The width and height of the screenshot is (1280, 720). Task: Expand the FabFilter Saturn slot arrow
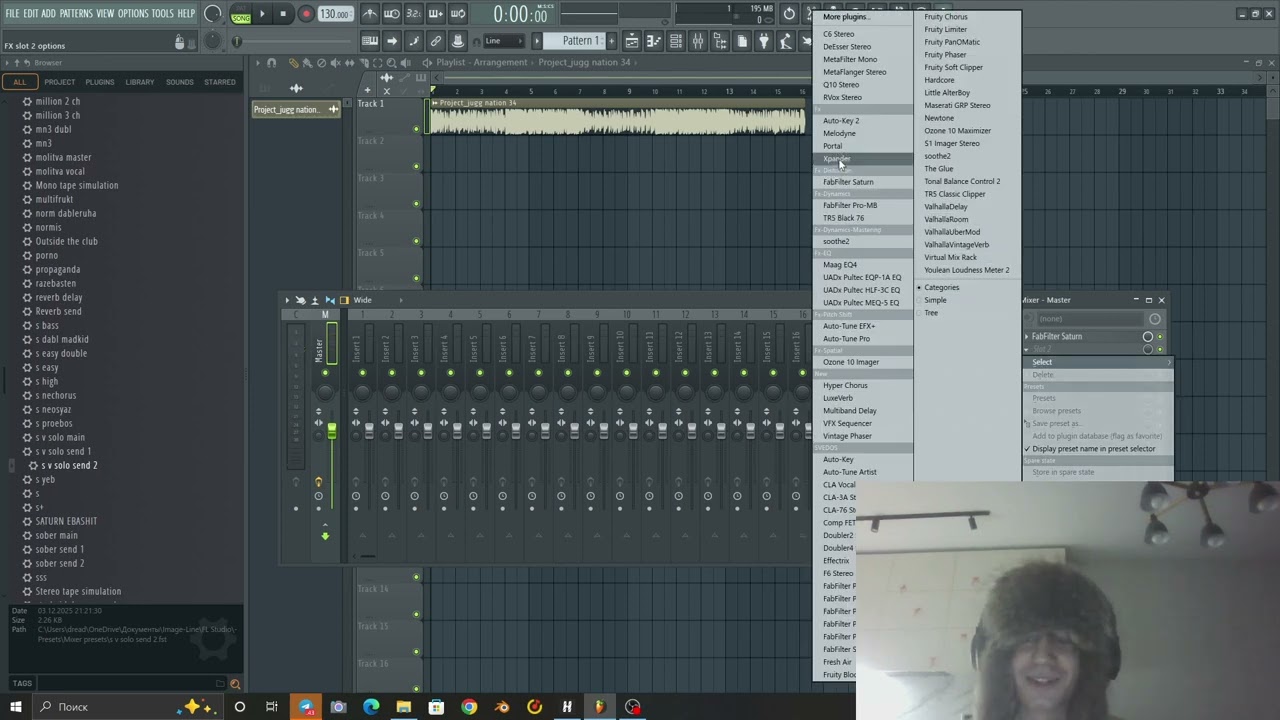pyautogui.click(x=1027, y=337)
